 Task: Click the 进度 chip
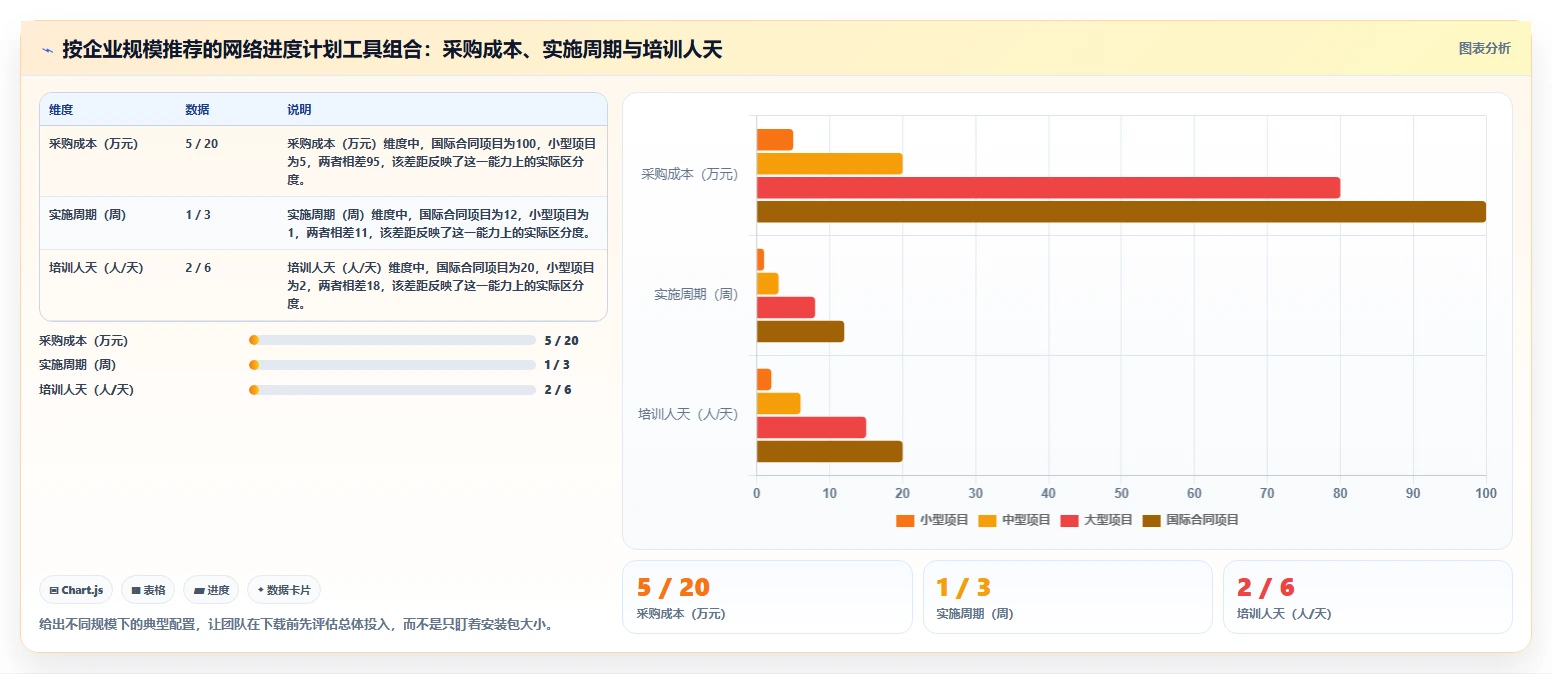[211, 590]
